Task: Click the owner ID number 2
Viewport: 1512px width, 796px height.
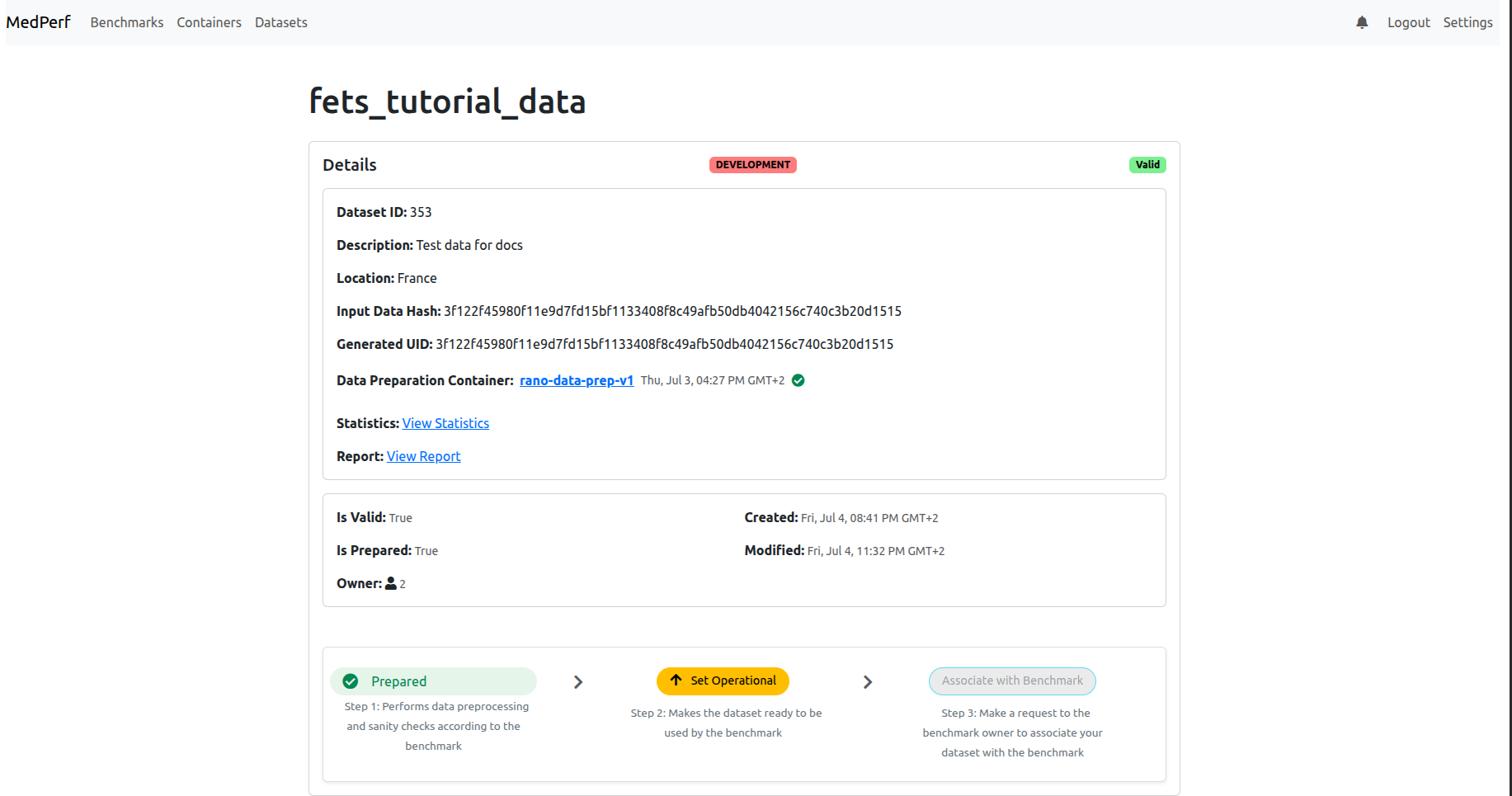Action: [403, 584]
